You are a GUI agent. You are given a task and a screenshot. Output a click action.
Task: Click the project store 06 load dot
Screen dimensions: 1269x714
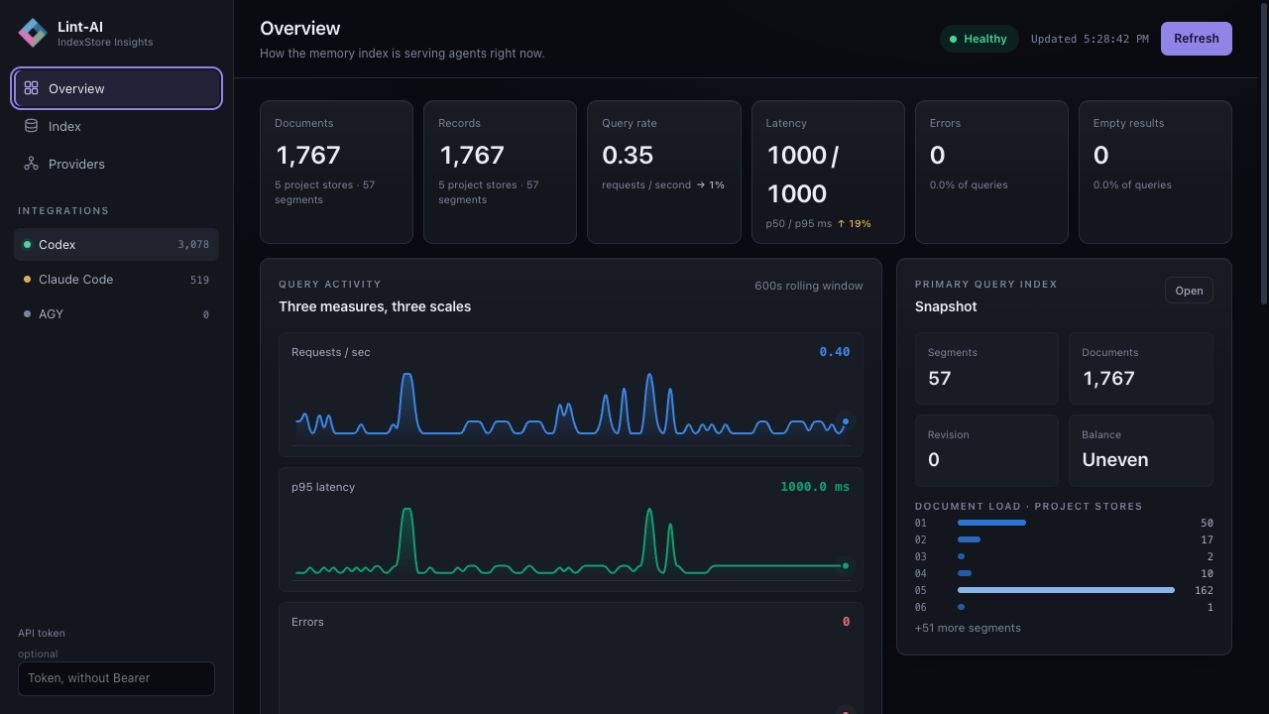click(x=961, y=607)
